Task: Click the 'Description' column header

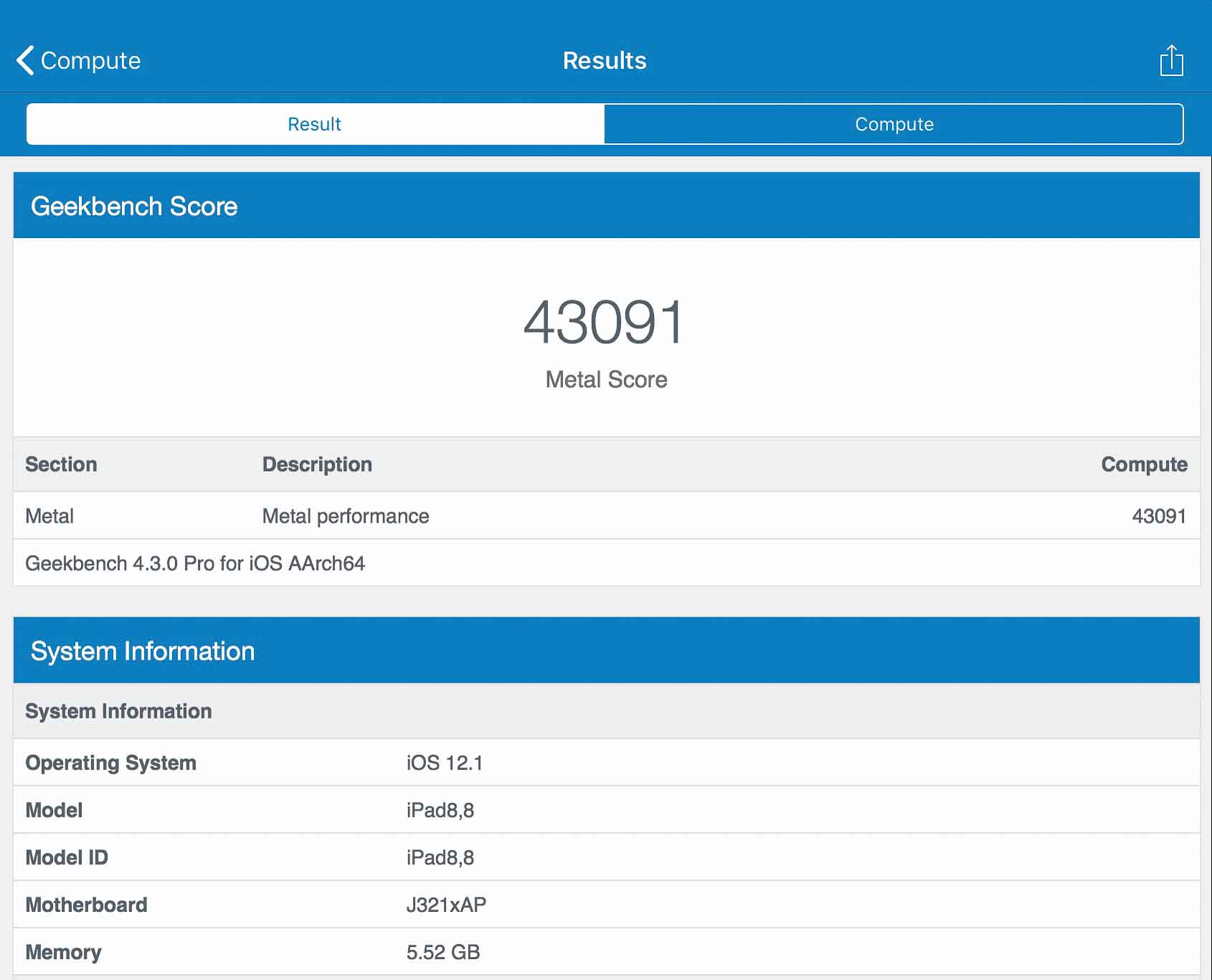Action: (317, 464)
